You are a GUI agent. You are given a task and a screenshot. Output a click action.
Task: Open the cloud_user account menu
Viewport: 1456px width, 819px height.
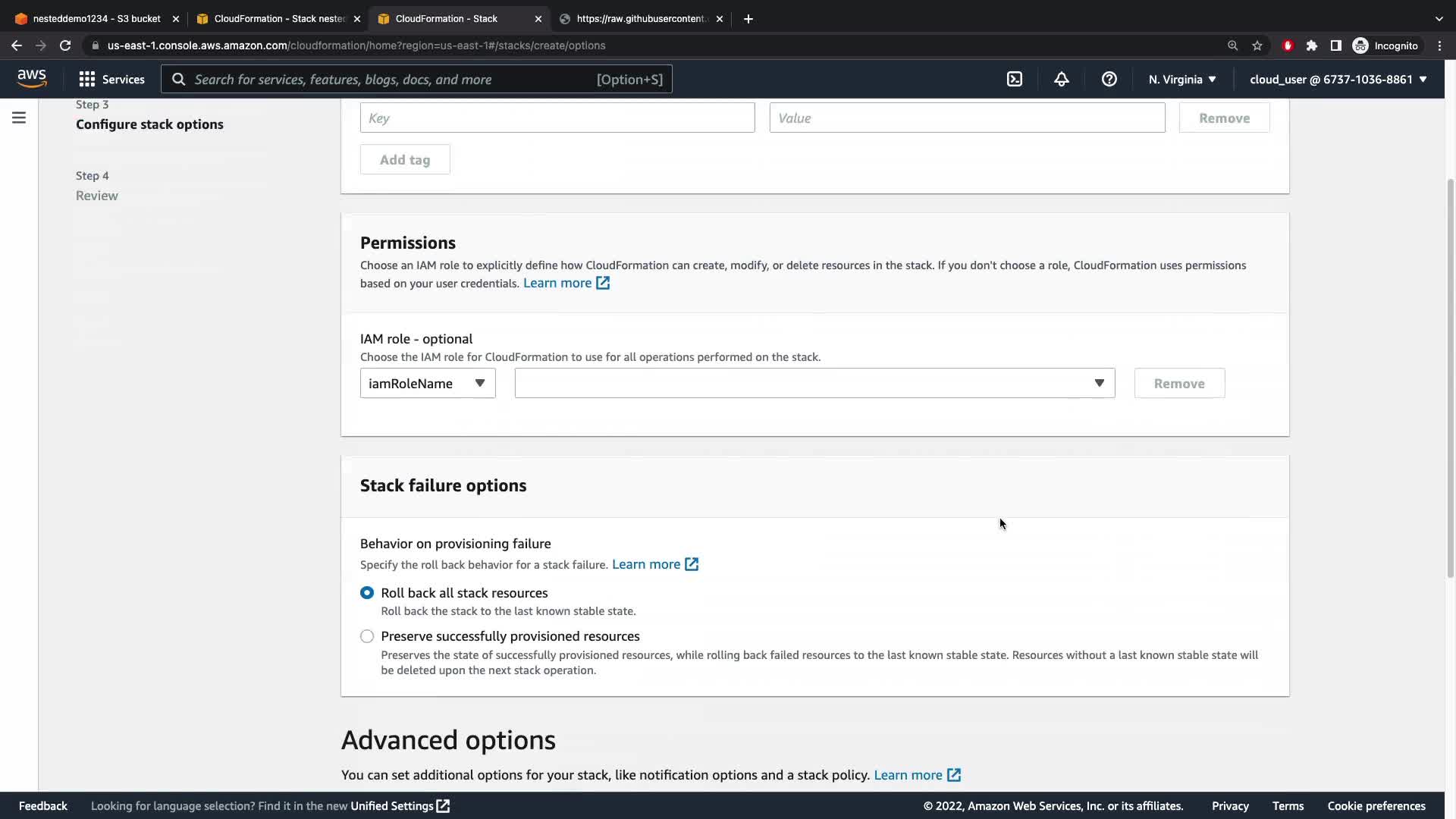point(1338,80)
